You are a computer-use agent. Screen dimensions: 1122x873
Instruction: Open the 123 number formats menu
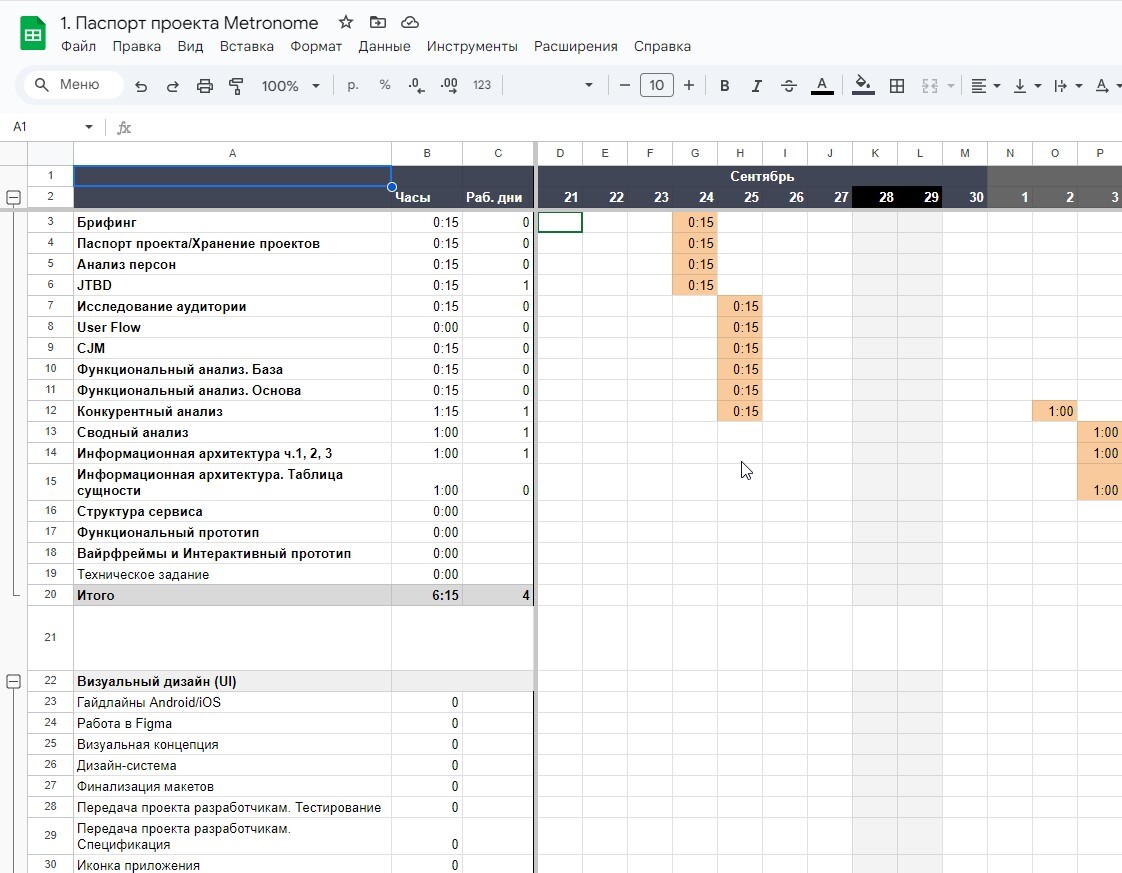(482, 85)
